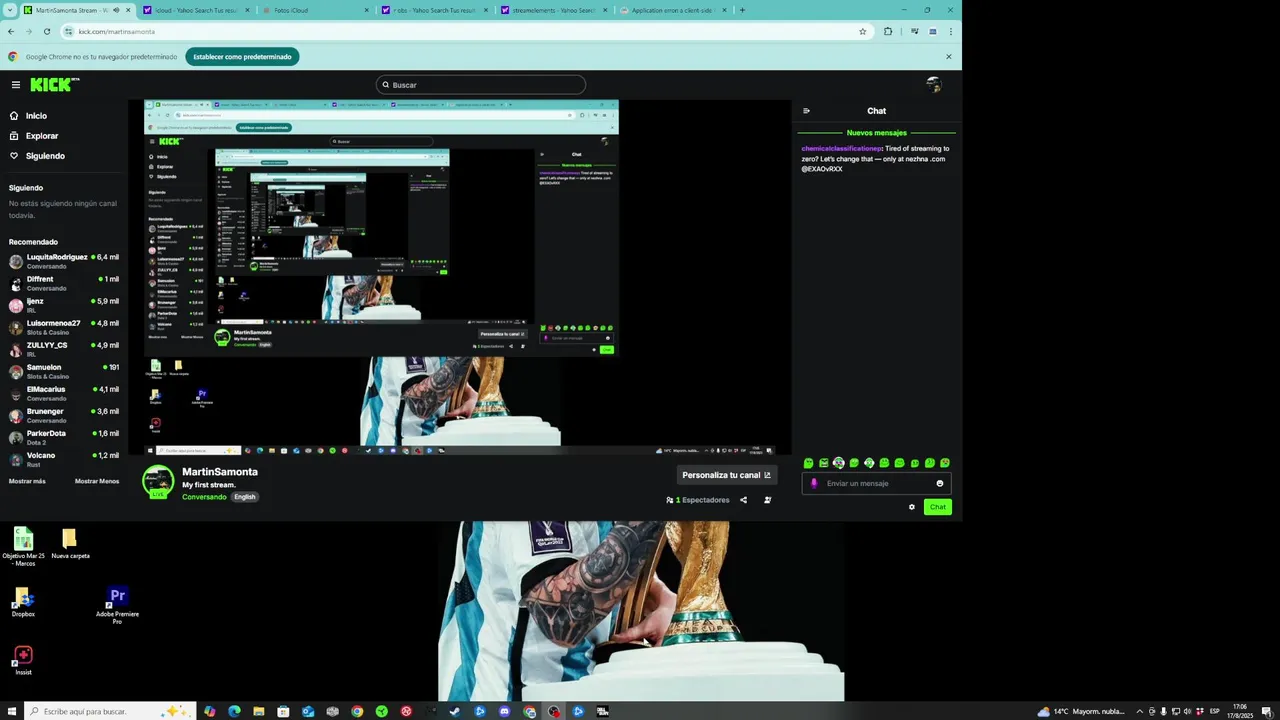Open Luisormenoa27 recommended channel
1280x720 pixels.
click(x=64, y=328)
